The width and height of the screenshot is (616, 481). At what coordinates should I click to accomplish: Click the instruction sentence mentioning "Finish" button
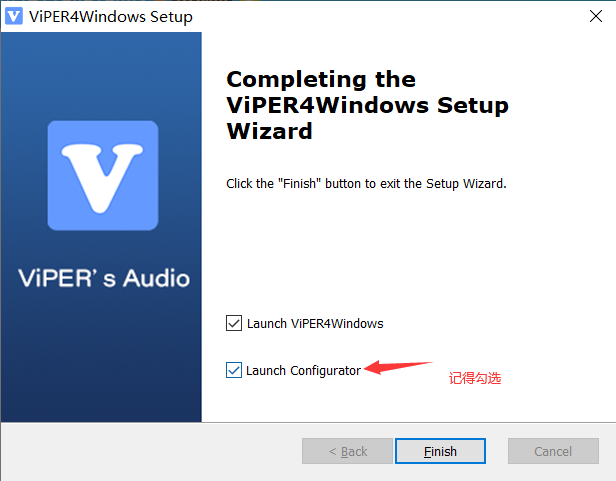coord(366,184)
